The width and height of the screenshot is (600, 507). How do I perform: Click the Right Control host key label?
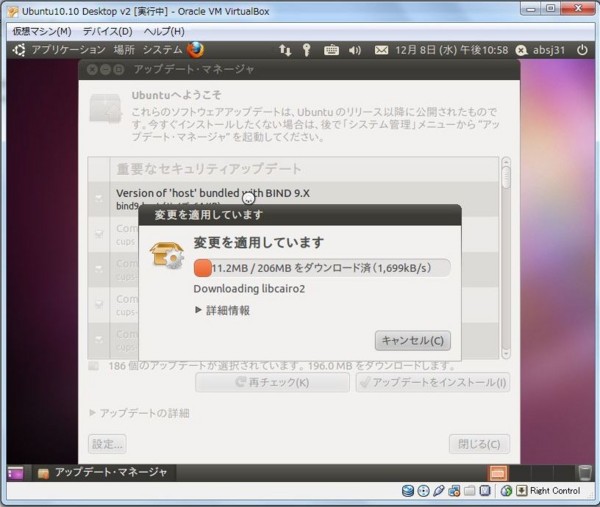(x=555, y=491)
